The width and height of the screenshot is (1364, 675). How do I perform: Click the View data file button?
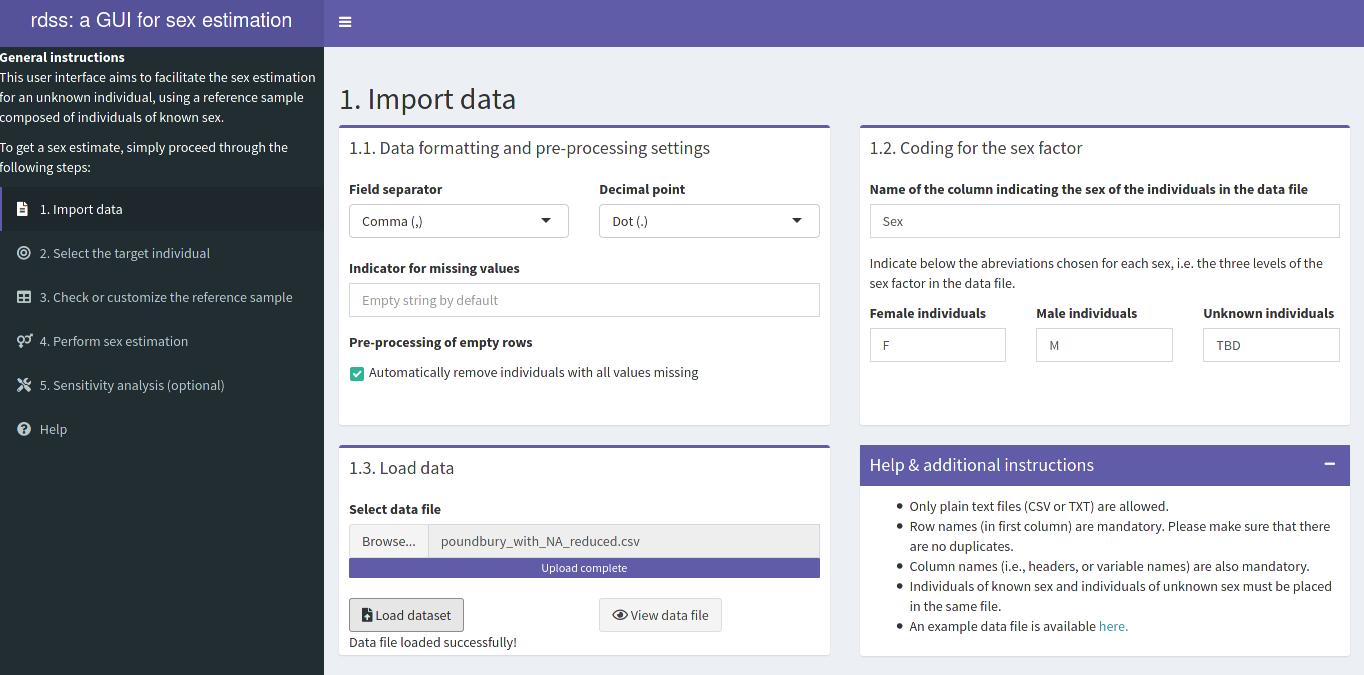(660, 615)
